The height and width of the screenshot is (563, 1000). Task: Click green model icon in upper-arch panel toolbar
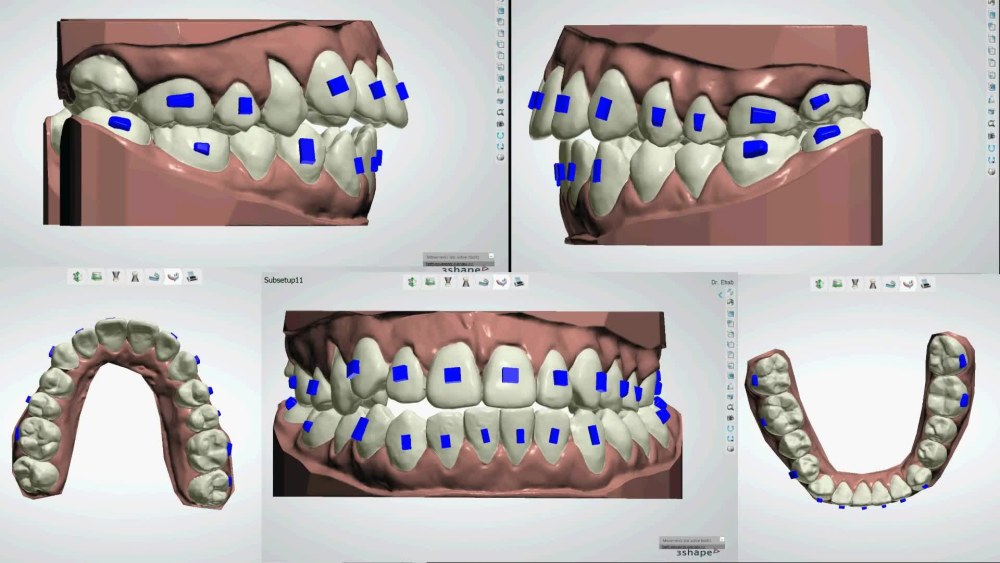tap(96, 277)
